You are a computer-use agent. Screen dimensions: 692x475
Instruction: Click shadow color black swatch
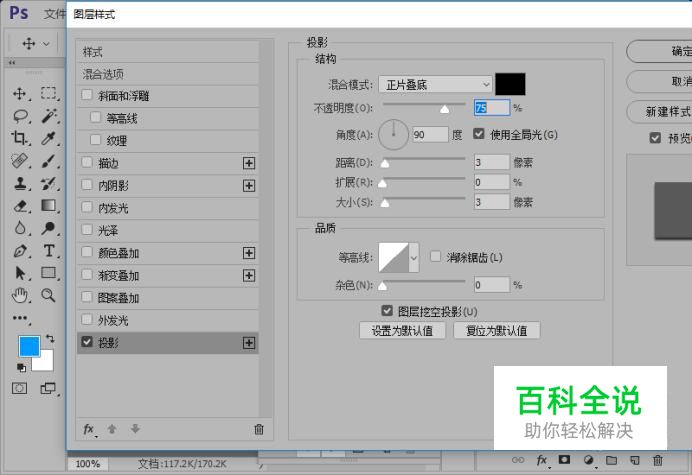[510, 84]
